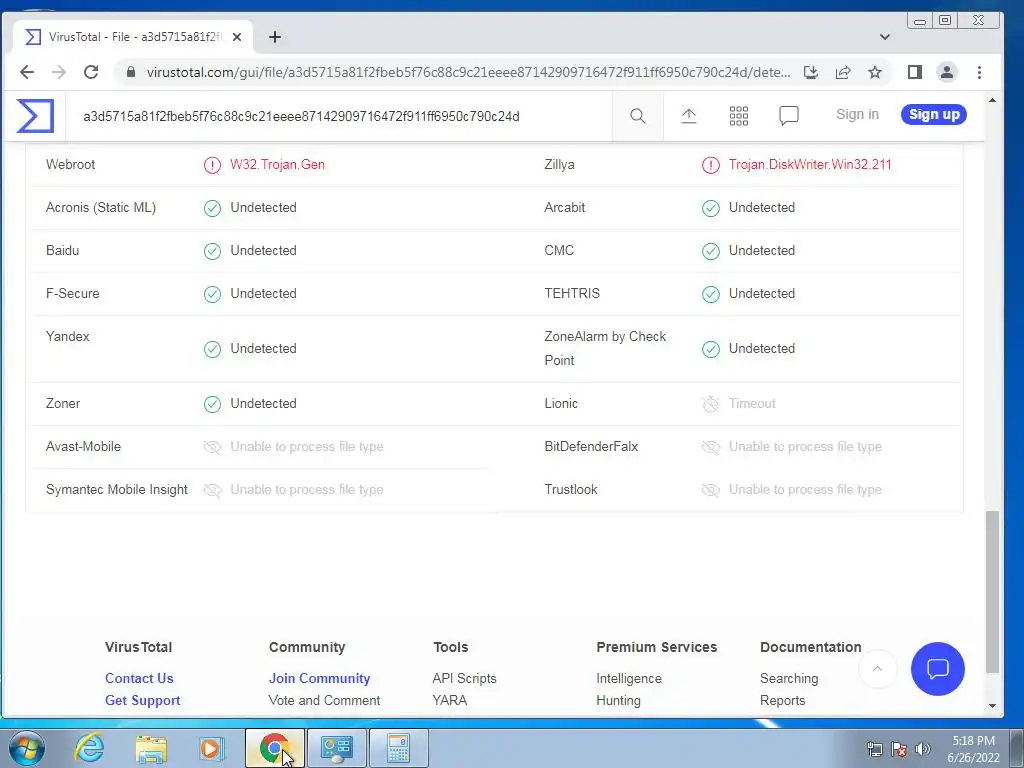
Task: Click the Arcabit undetected check icon
Action: pyautogui.click(x=711, y=208)
